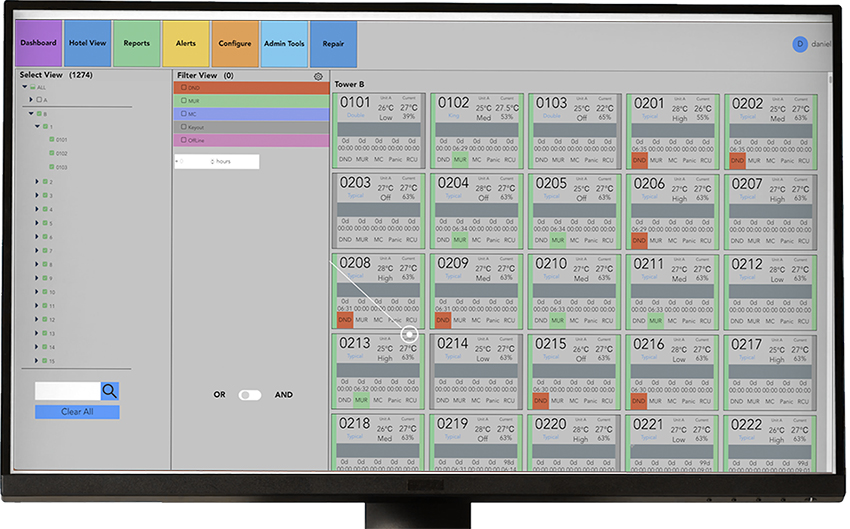Open Filter View settings gear icon

click(x=318, y=76)
